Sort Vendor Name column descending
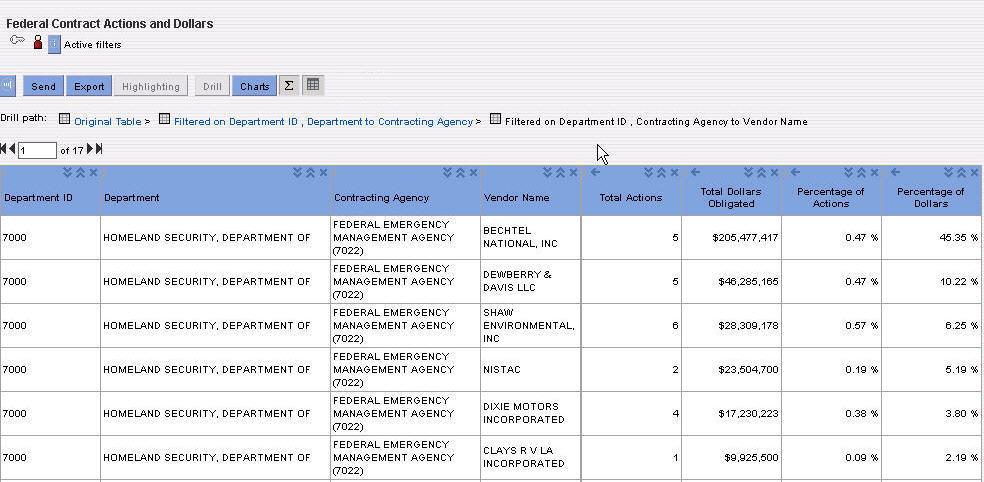984x482 pixels. coord(548,173)
